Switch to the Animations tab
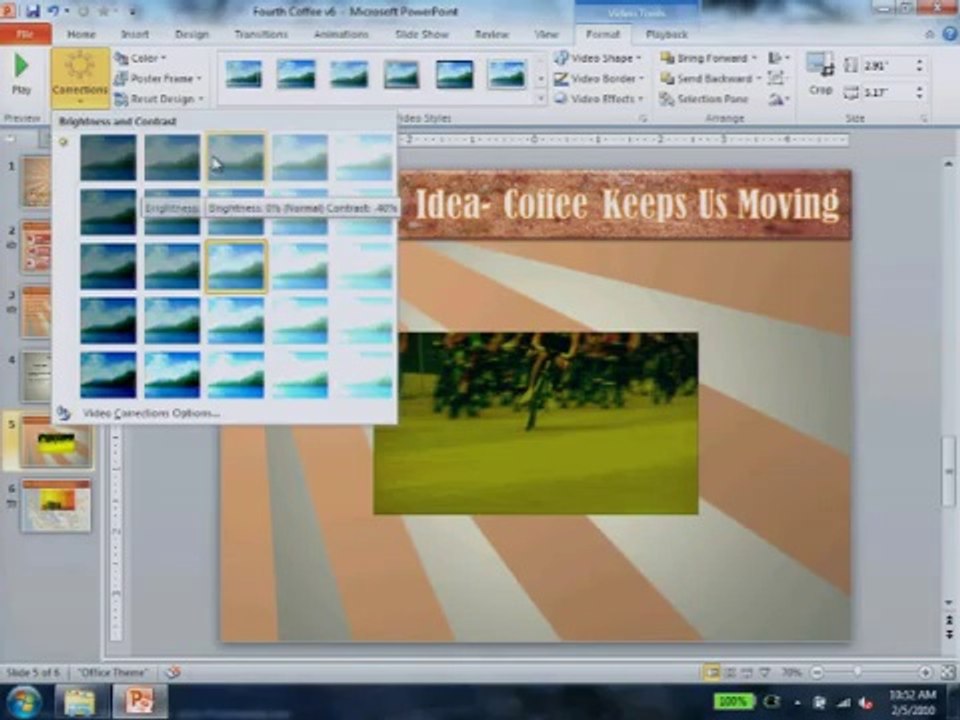Viewport: 960px width, 720px height. [x=341, y=34]
